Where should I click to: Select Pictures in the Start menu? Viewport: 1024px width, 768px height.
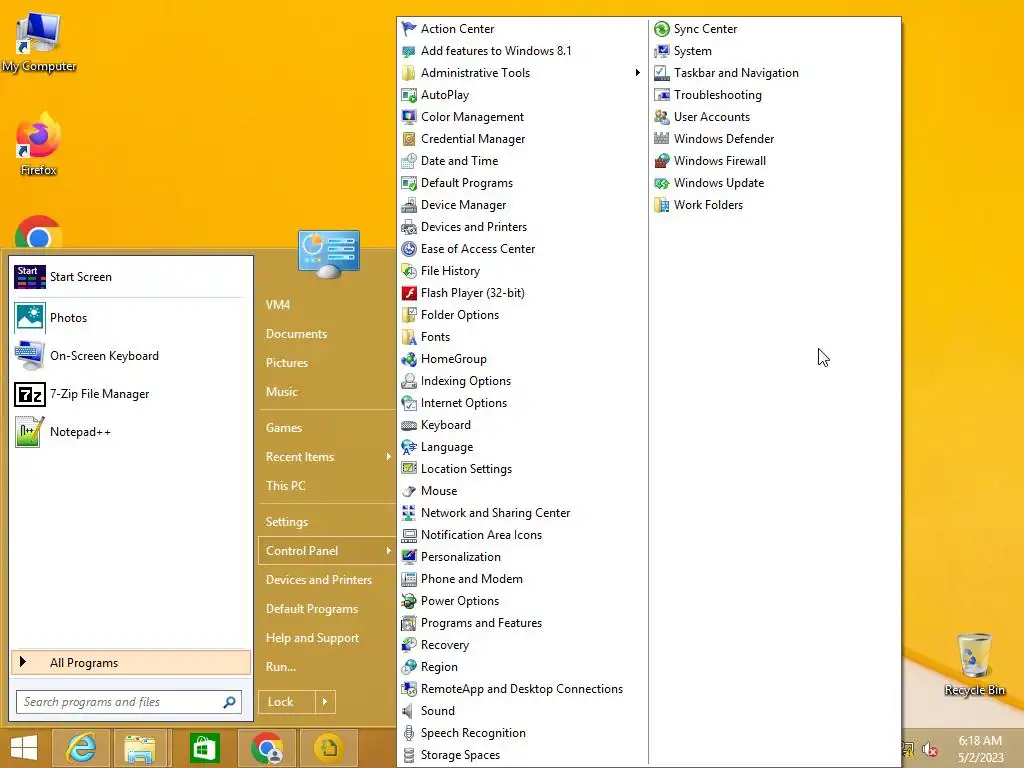click(x=287, y=362)
